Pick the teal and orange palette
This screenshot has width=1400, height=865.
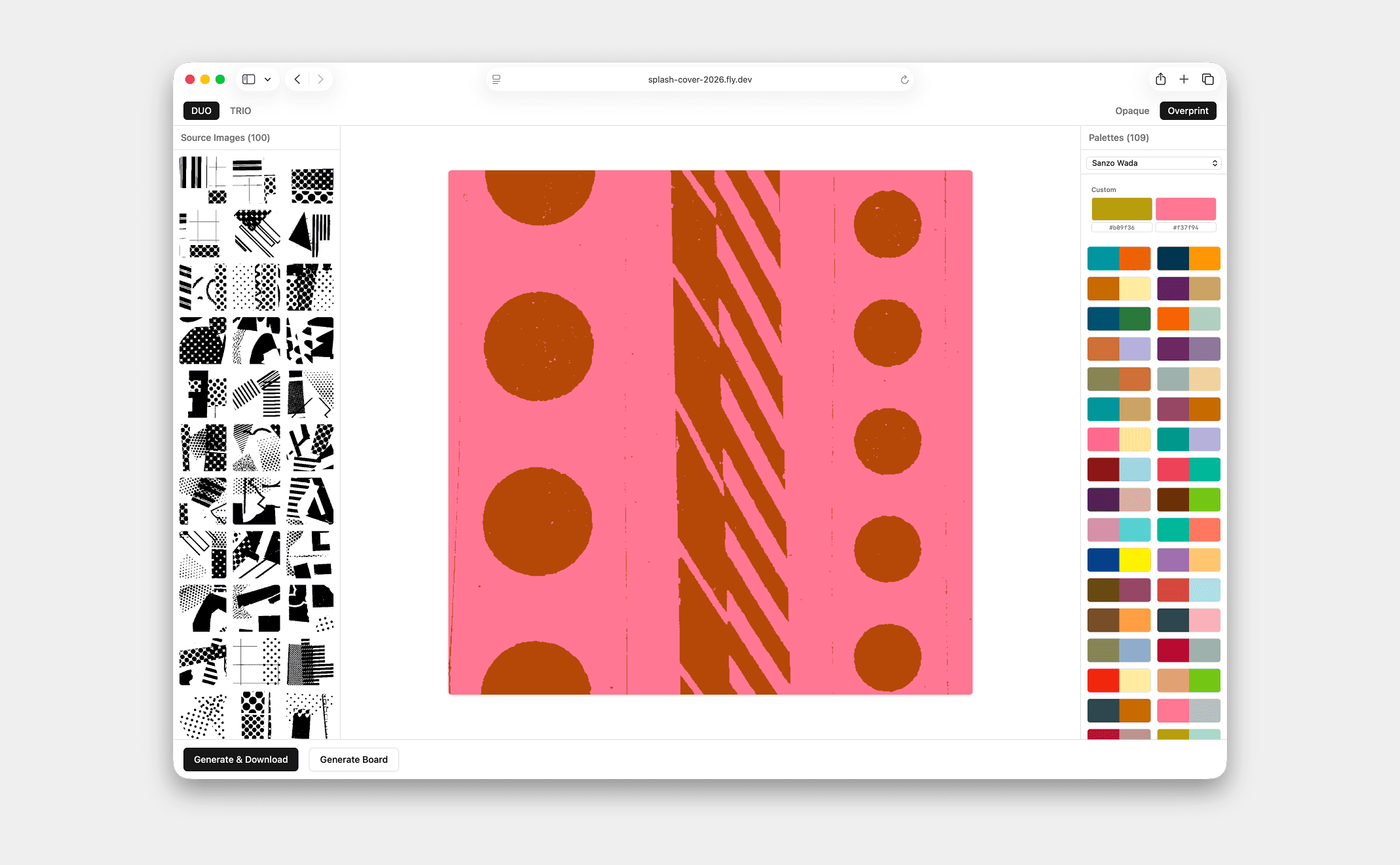coord(1119,259)
